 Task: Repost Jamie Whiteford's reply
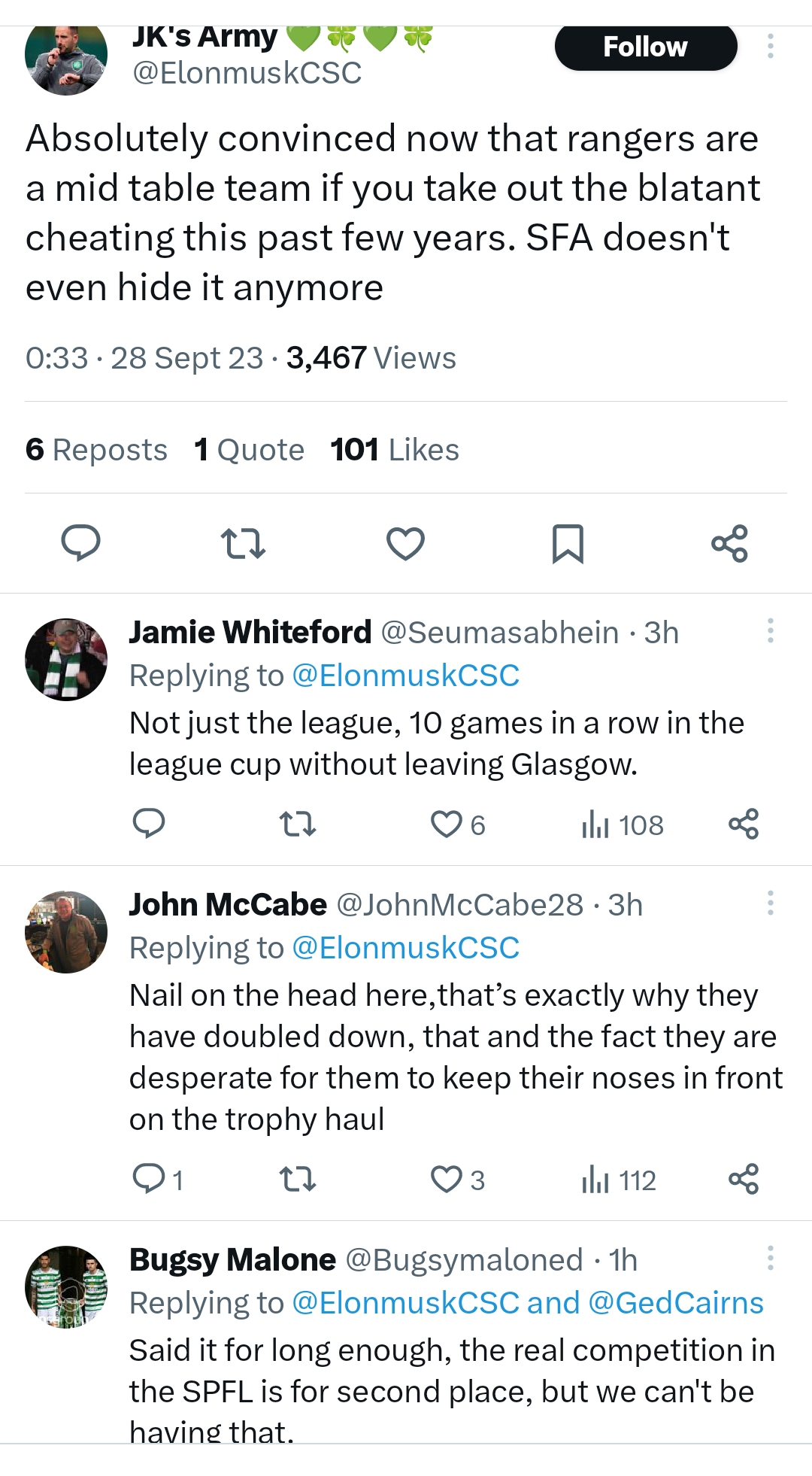[x=298, y=825]
